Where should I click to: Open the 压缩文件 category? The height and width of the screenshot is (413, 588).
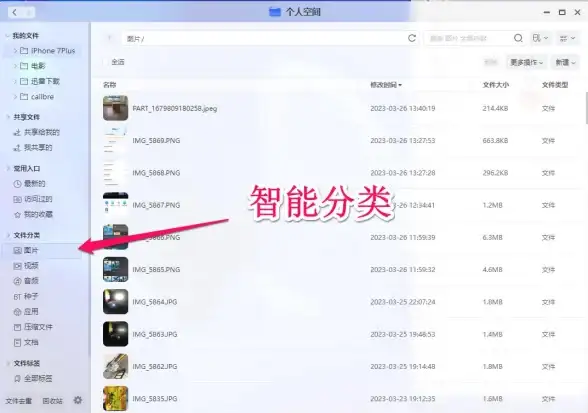(33, 327)
